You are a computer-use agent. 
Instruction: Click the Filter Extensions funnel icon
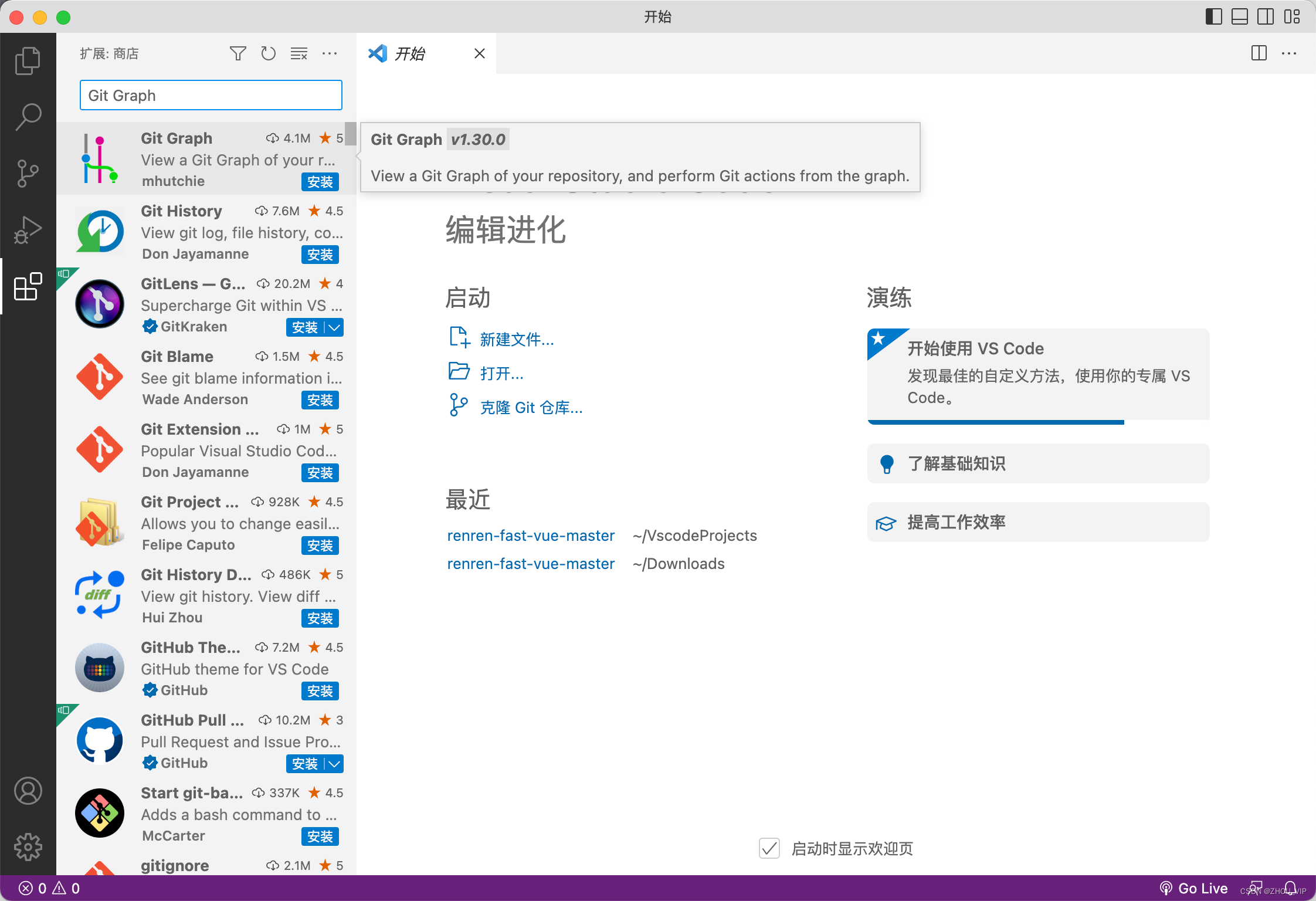(238, 53)
